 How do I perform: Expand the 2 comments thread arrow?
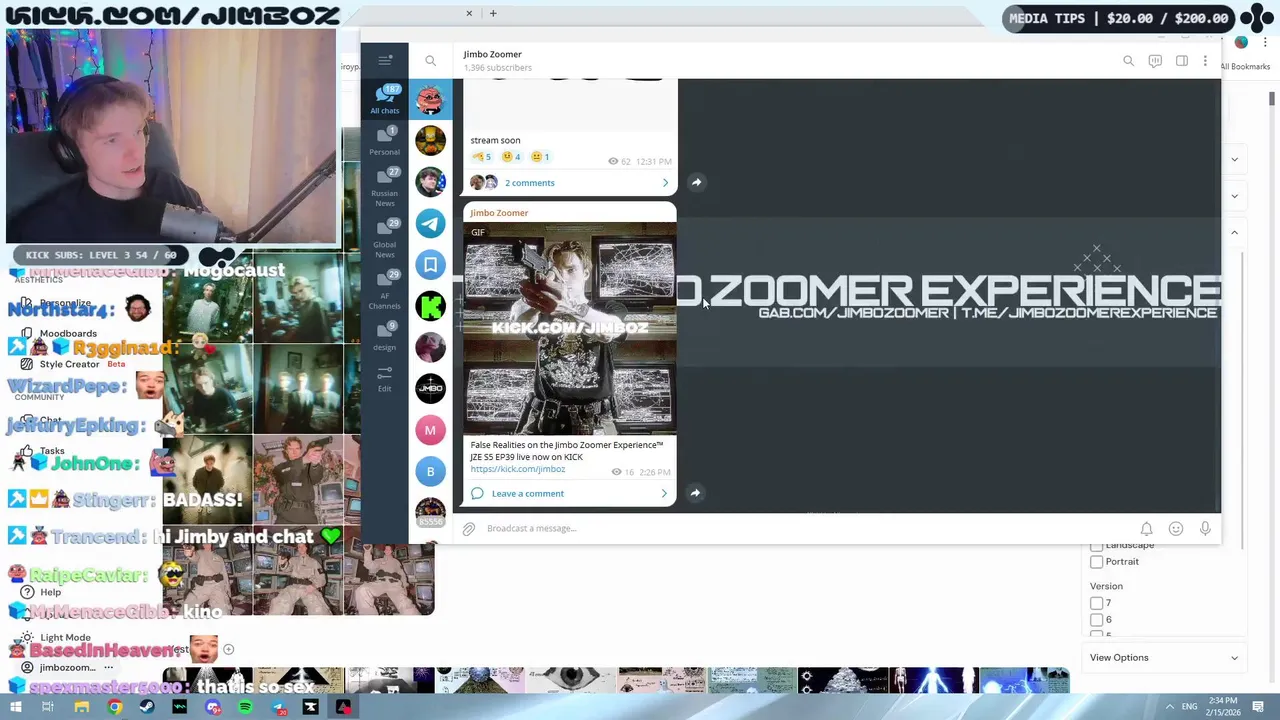point(665,183)
